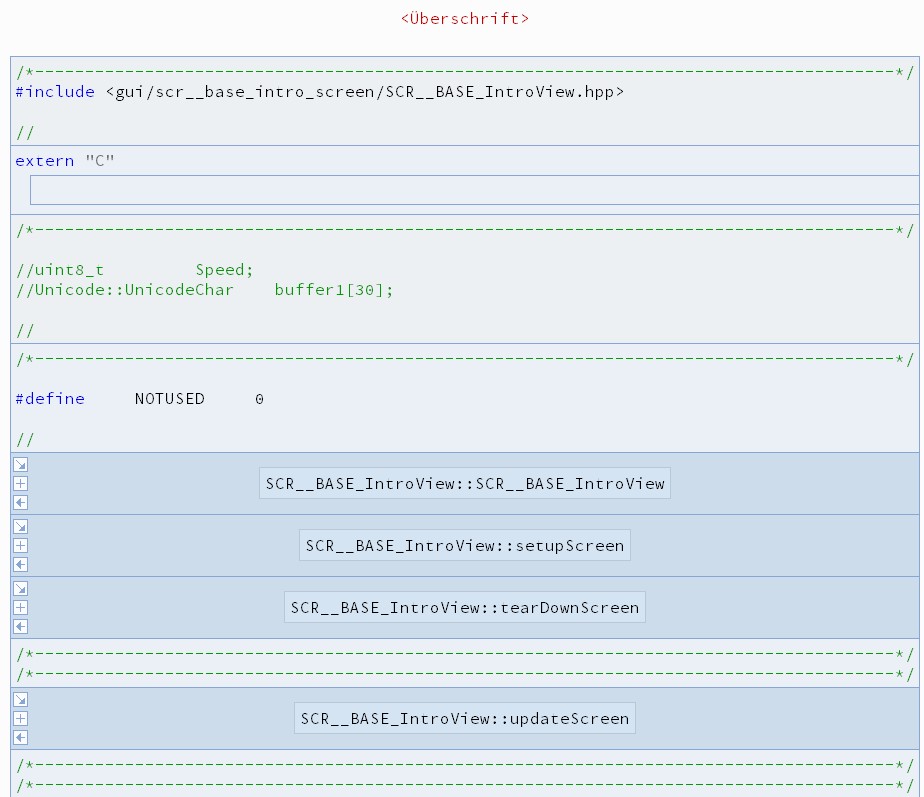Image resolution: width=924 pixels, height=797 pixels.
Task: Select the SCR__BASE_IntroView::setupScreen label button
Action: tap(464, 545)
